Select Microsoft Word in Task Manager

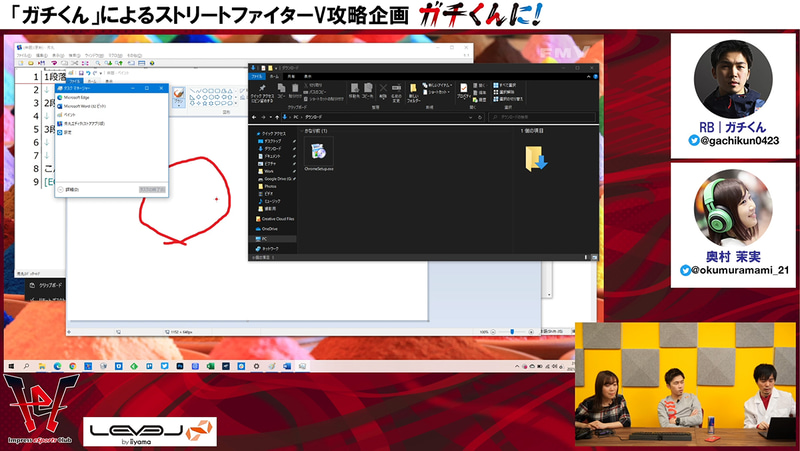point(111,106)
